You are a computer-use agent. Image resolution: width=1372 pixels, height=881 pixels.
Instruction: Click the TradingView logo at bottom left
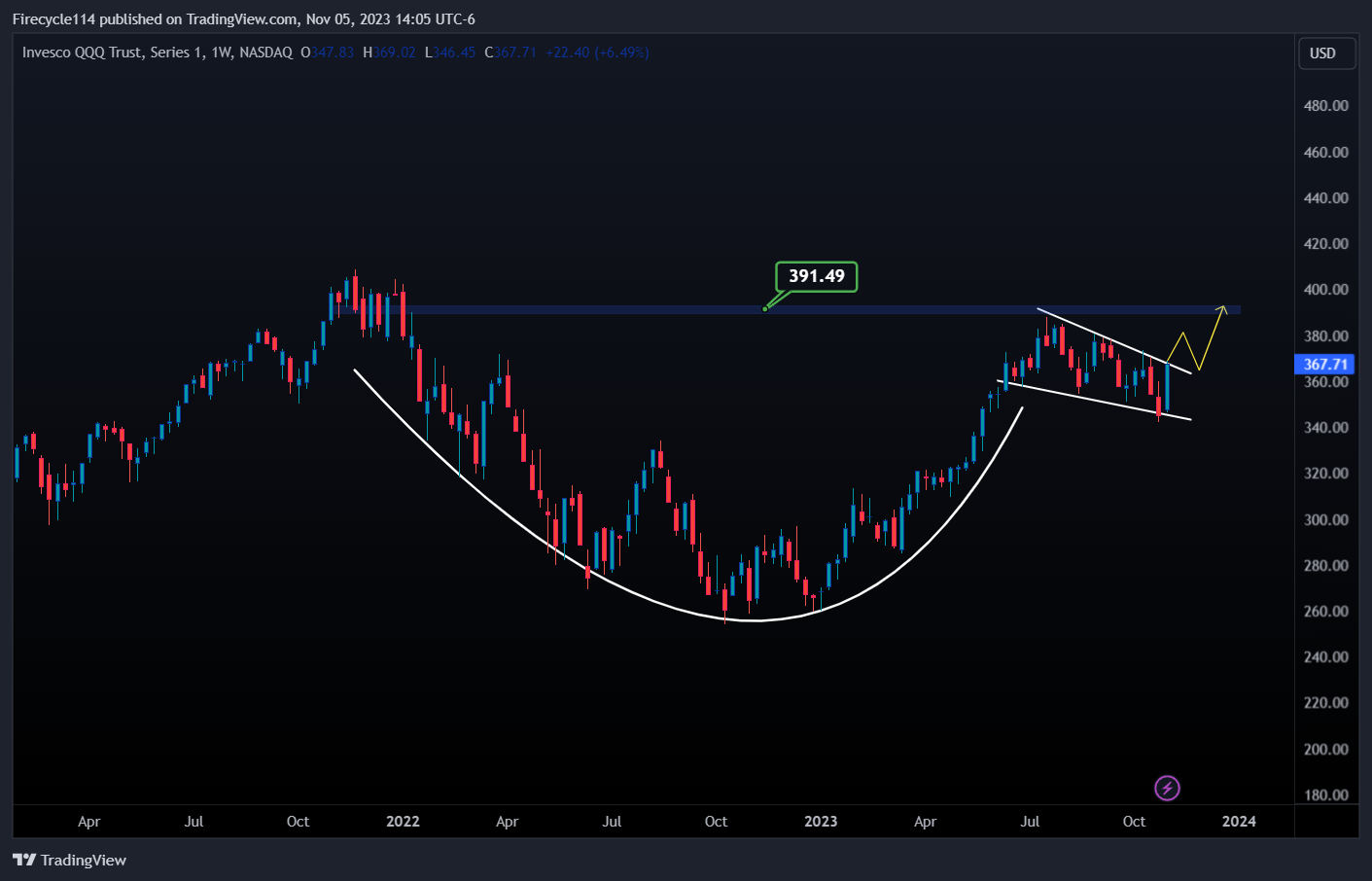(69, 860)
